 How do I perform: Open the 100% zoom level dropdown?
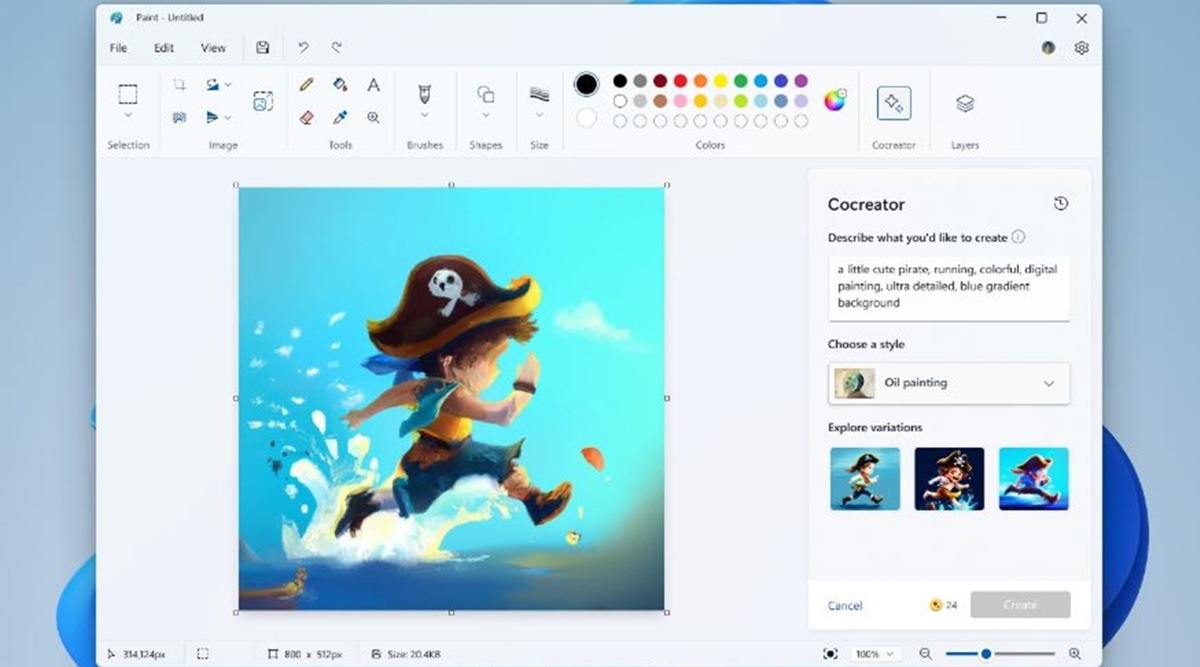(x=874, y=654)
